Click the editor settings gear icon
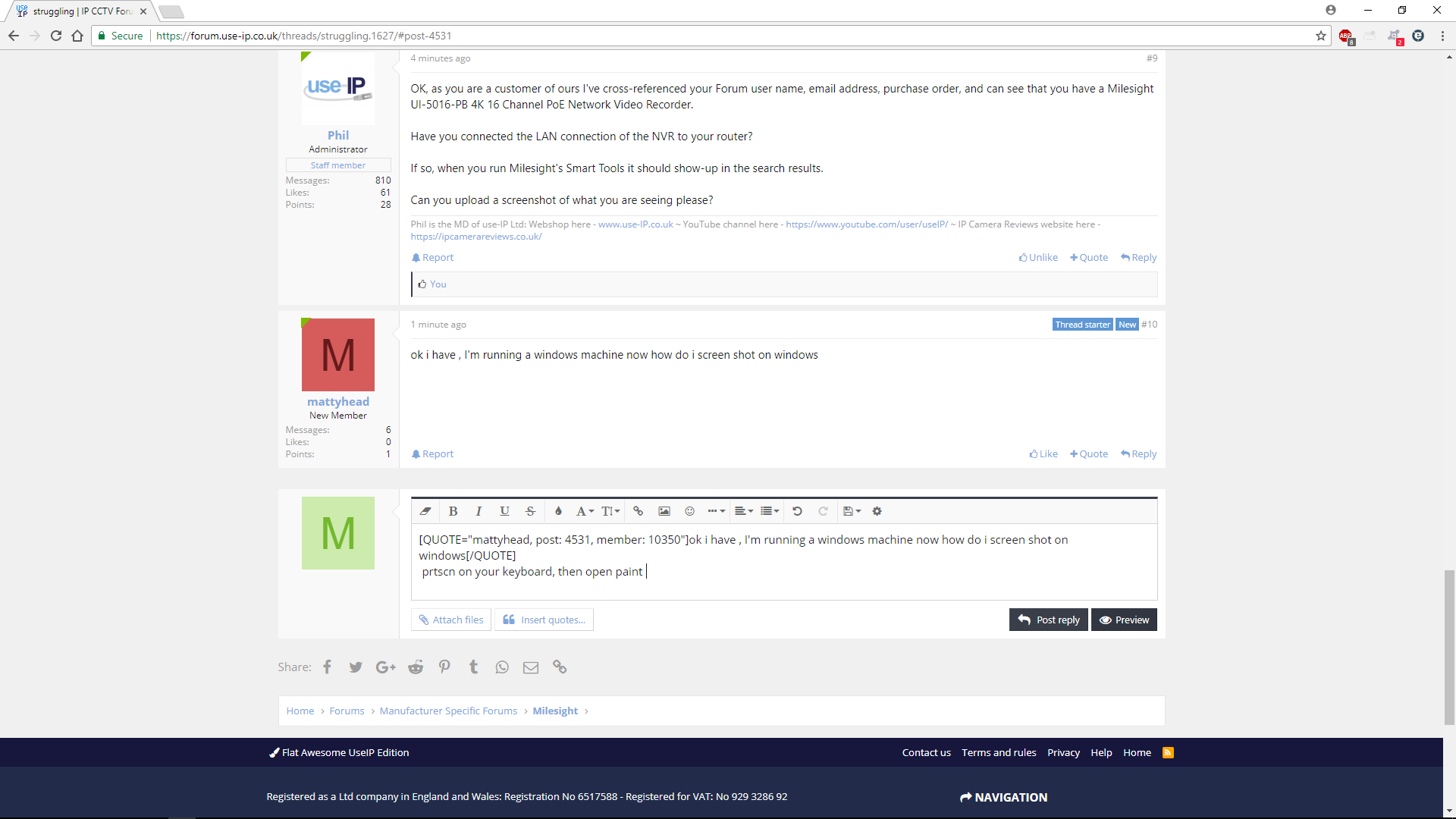The height and width of the screenshot is (819, 1456). point(877,511)
